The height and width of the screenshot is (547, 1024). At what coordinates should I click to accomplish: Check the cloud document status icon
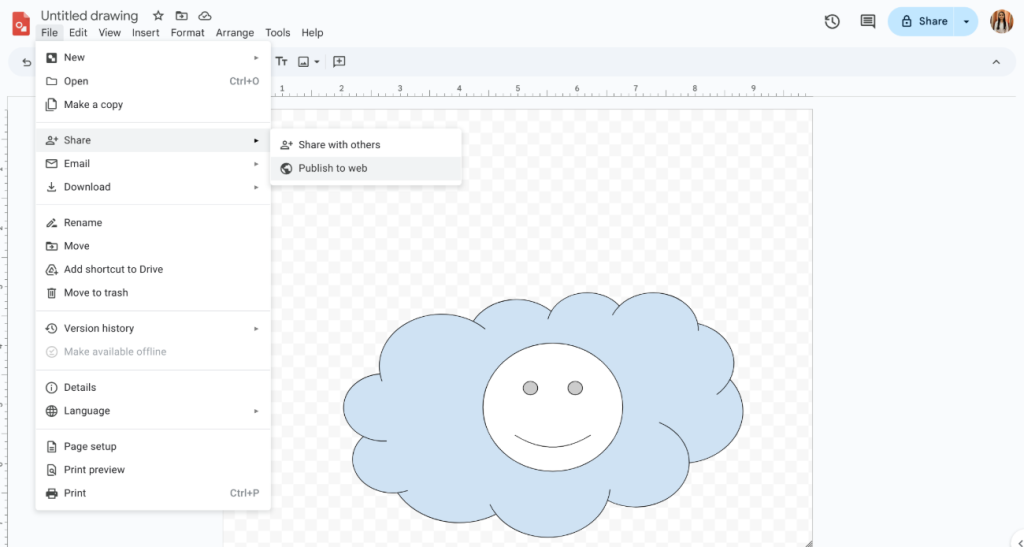click(x=205, y=16)
